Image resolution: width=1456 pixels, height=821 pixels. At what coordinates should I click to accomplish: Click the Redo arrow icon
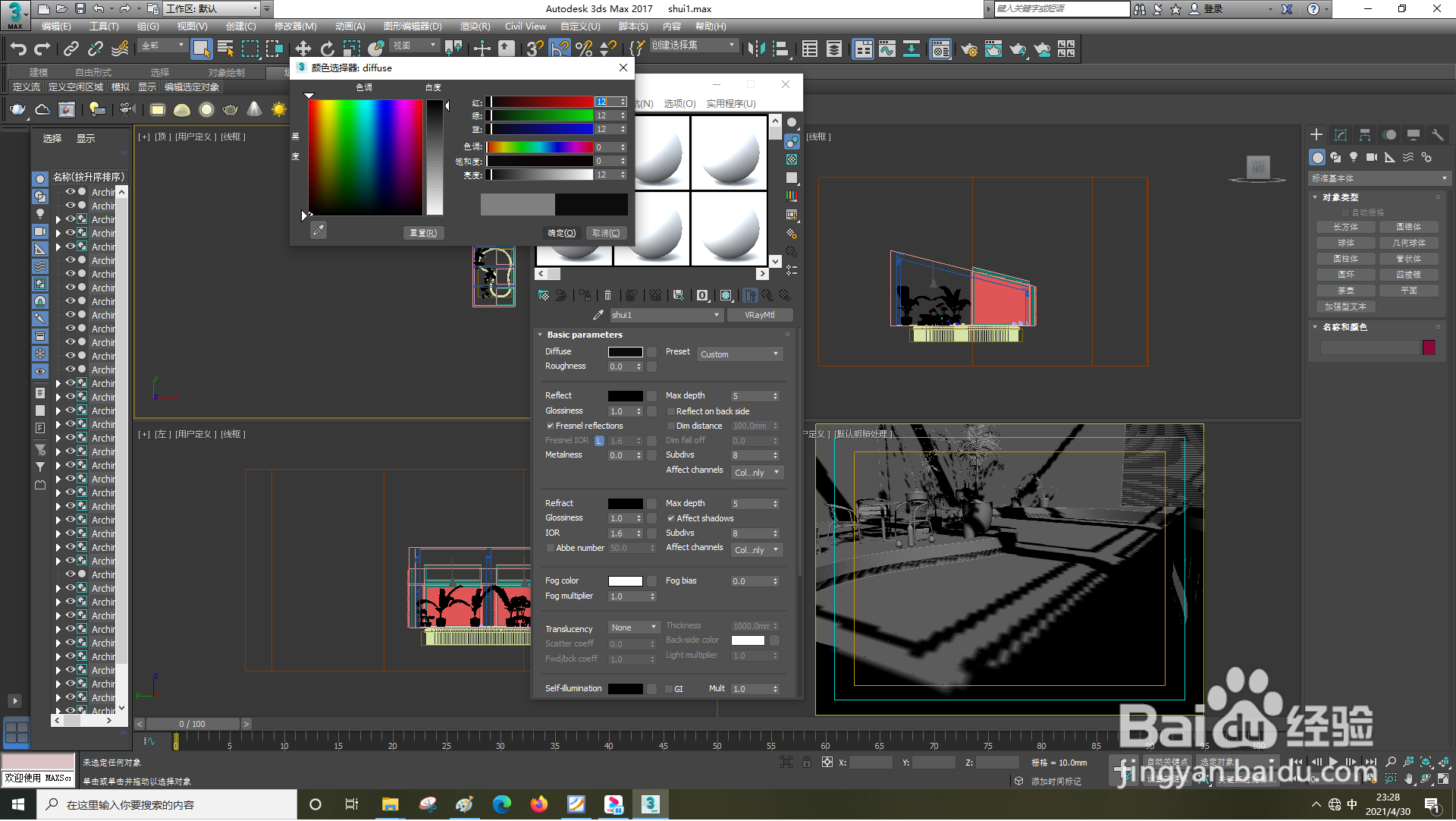[42, 49]
